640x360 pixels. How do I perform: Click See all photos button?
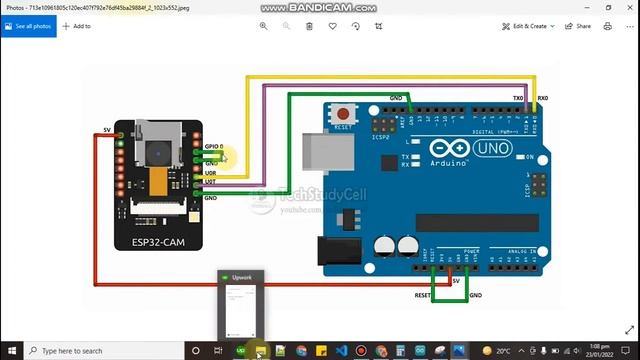click(29, 26)
